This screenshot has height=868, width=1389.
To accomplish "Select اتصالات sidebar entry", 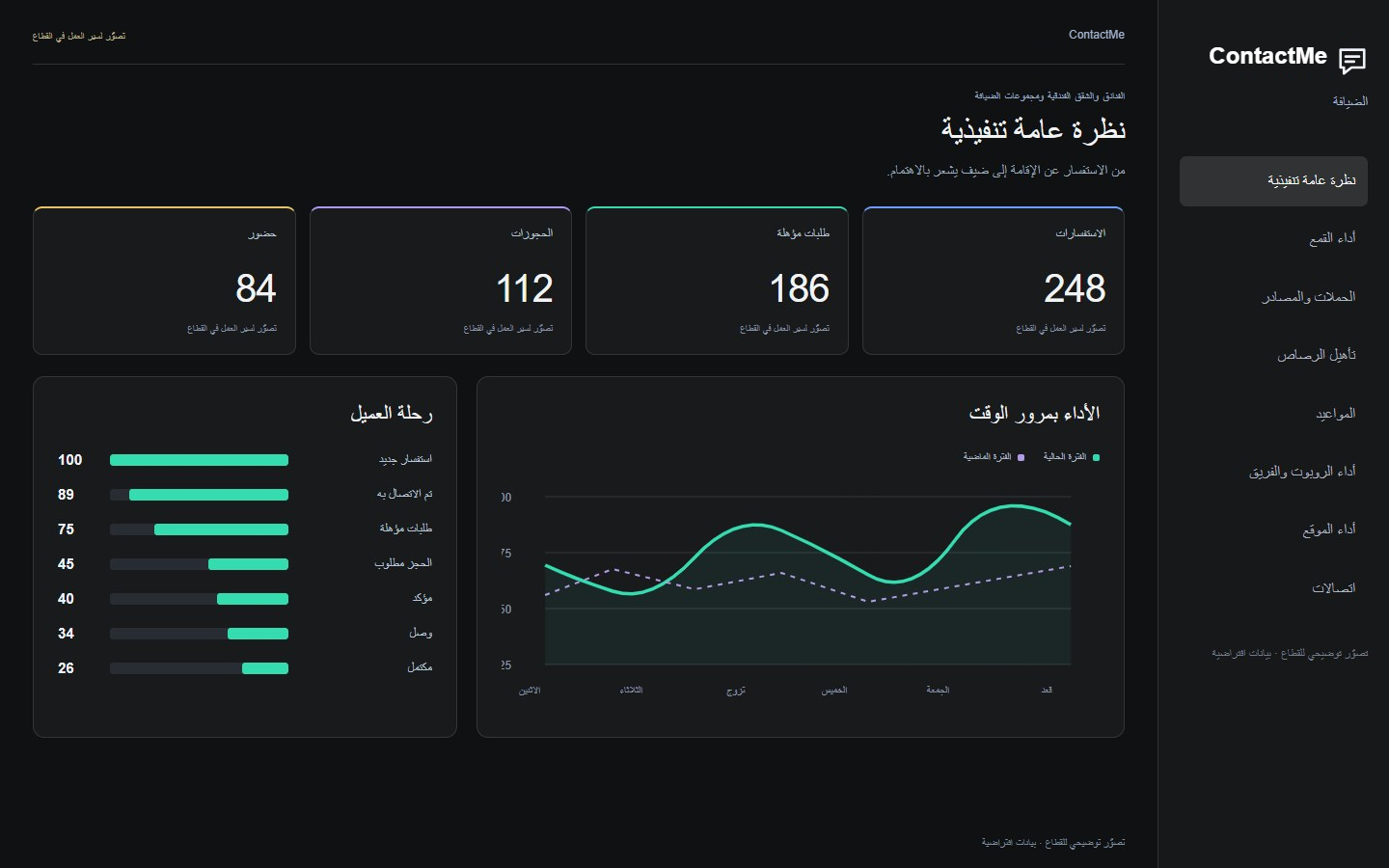I will click(1273, 588).
